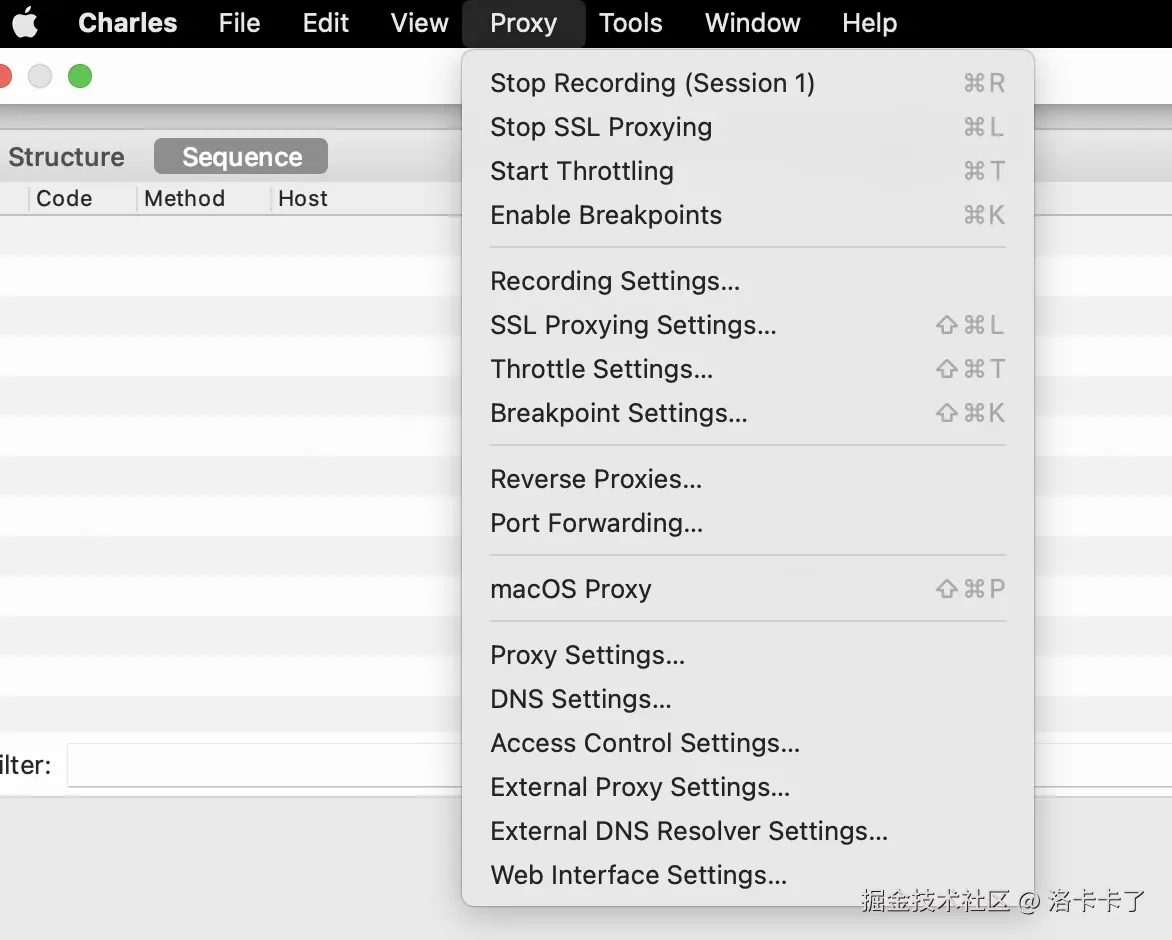Choose Stop SSL Proxying
Screen dimensions: 1172x940
pos(747,127)
